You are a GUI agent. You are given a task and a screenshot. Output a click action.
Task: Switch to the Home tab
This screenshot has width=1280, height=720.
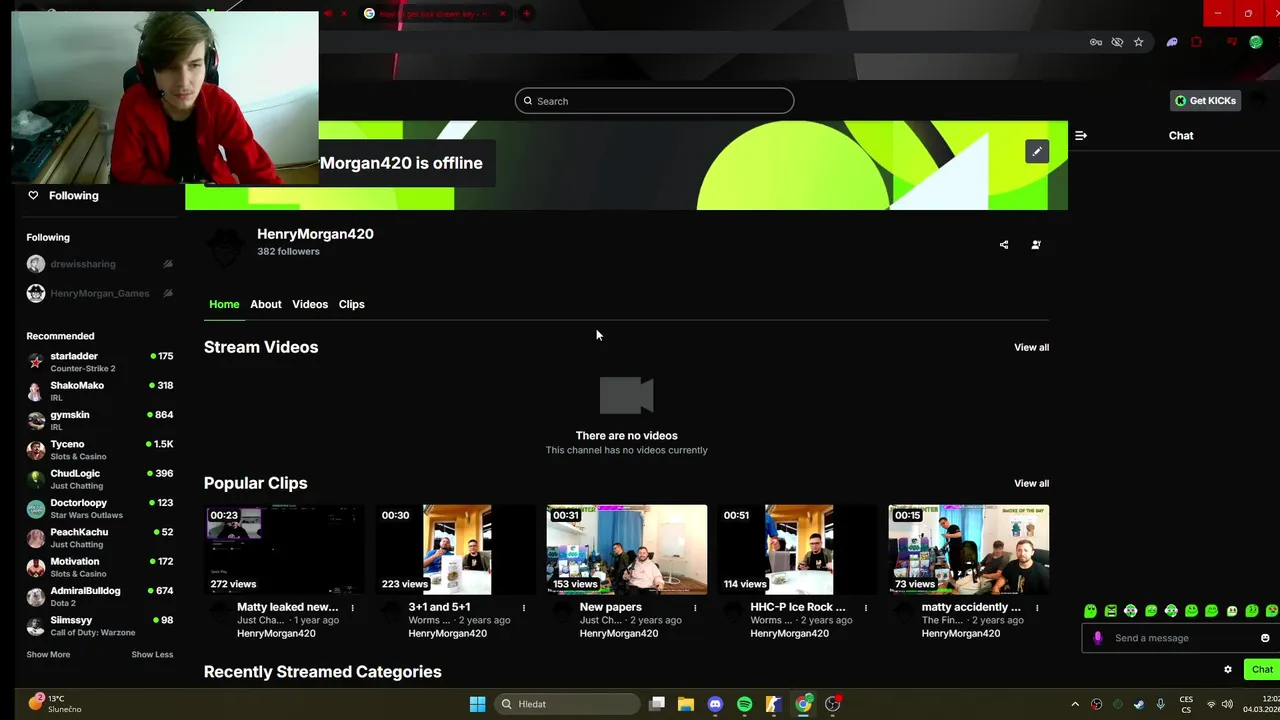224,304
